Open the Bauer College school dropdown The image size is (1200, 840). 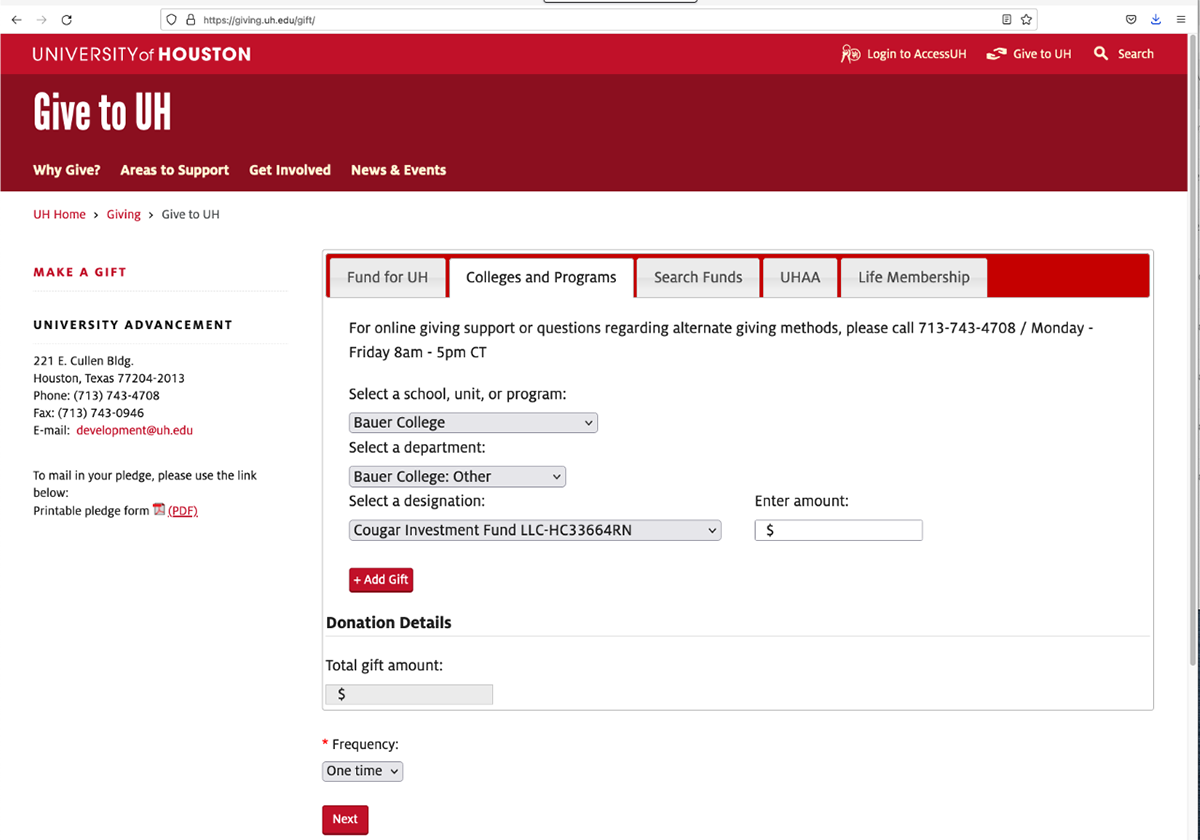point(473,422)
